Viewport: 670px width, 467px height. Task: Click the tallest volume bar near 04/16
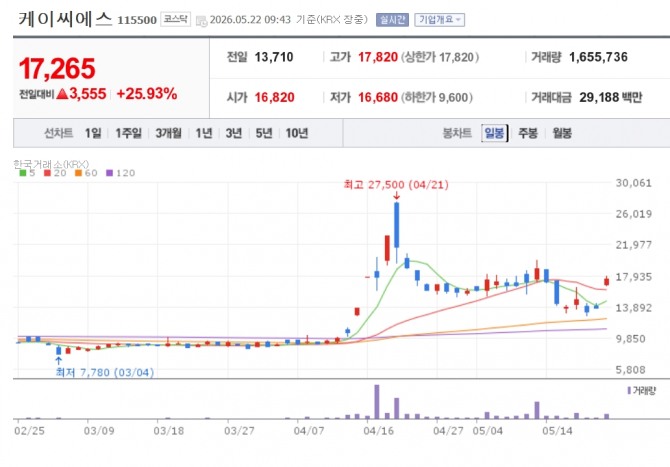(x=377, y=402)
